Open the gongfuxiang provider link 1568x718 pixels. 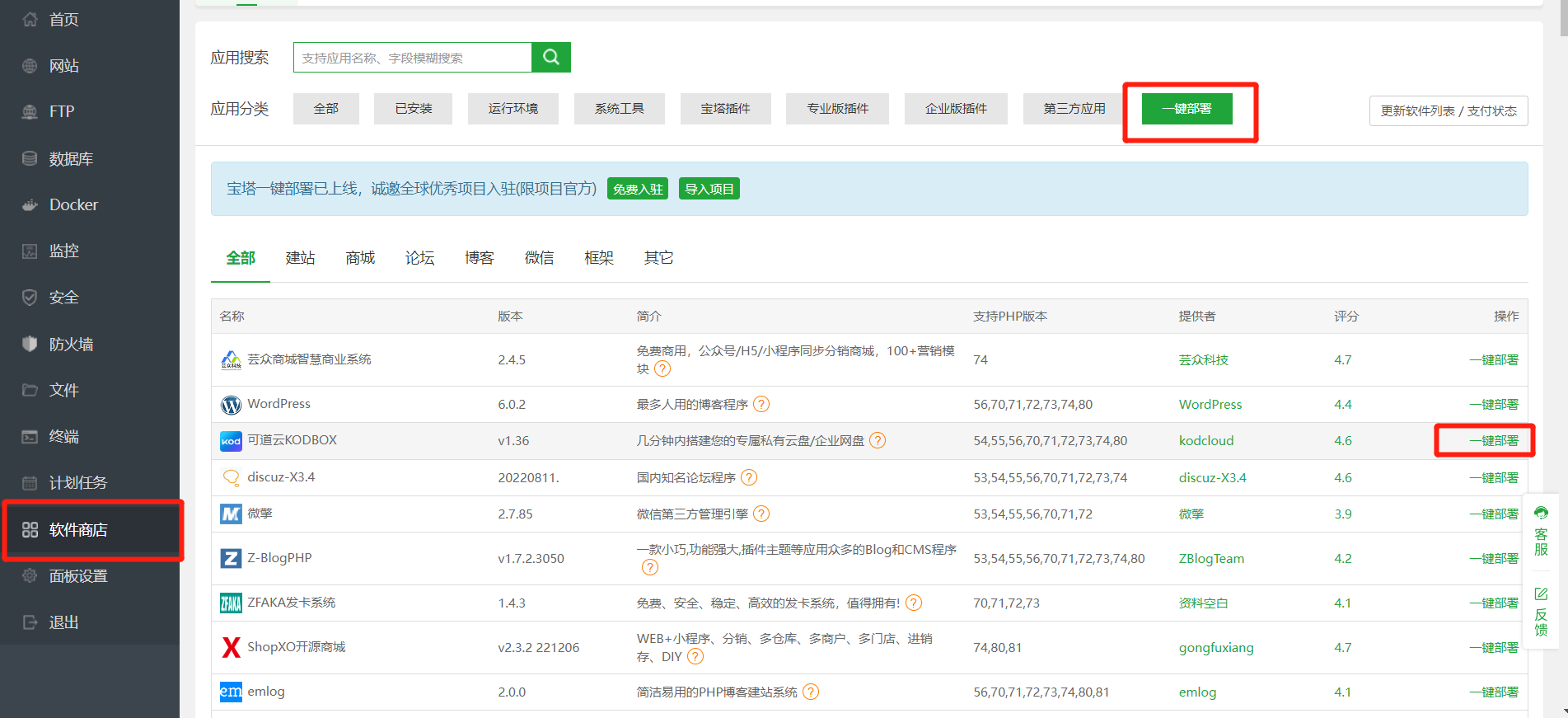[1216, 648]
